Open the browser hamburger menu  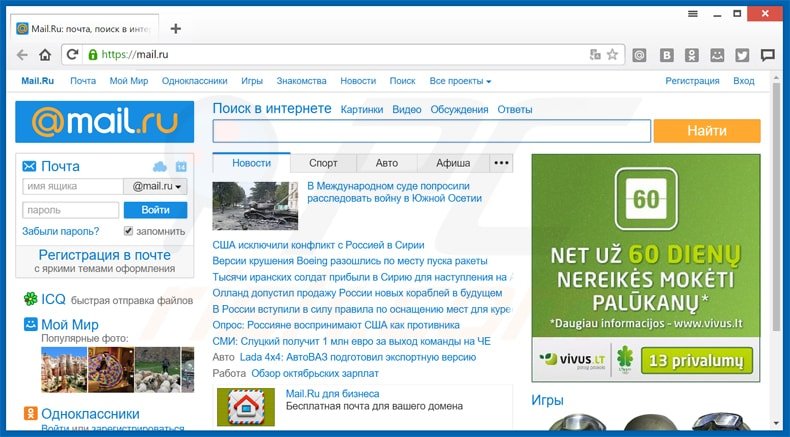click(x=693, y=14)
